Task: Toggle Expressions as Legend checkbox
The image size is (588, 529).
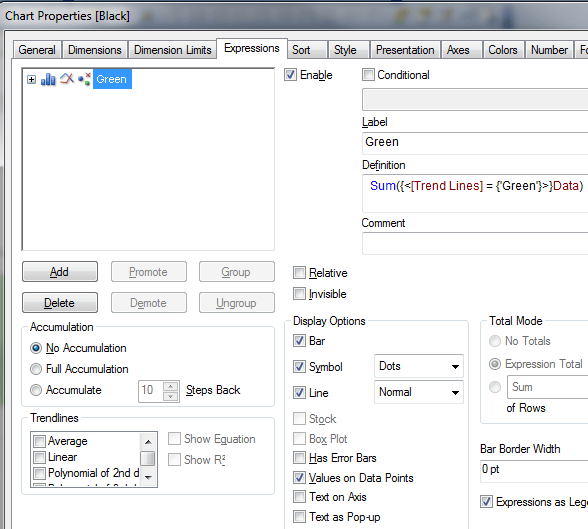Action: pyautogui.click(x=486, y=502)
